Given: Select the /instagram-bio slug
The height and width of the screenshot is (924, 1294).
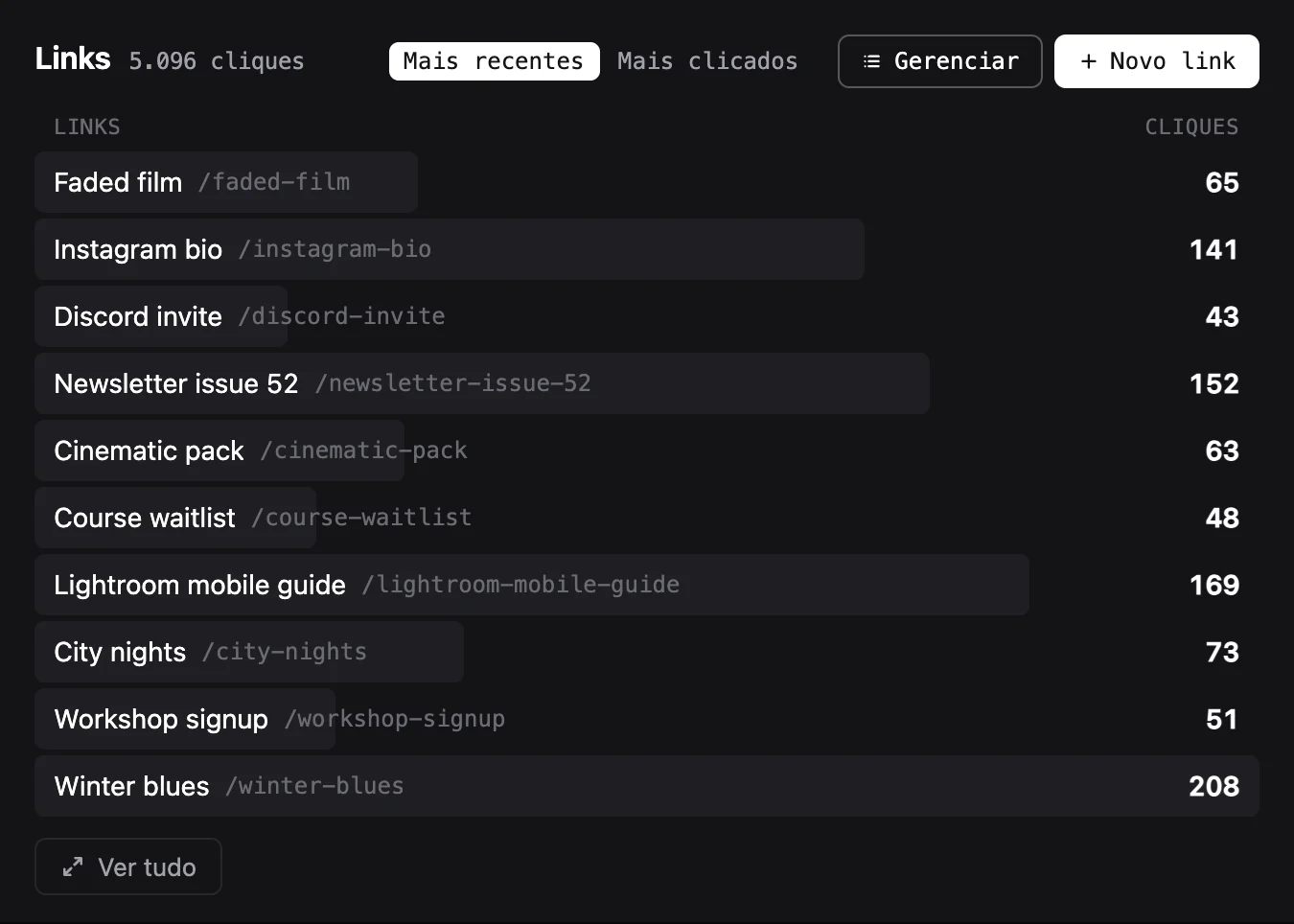Looking at the screenshot, I should (335, 249).
